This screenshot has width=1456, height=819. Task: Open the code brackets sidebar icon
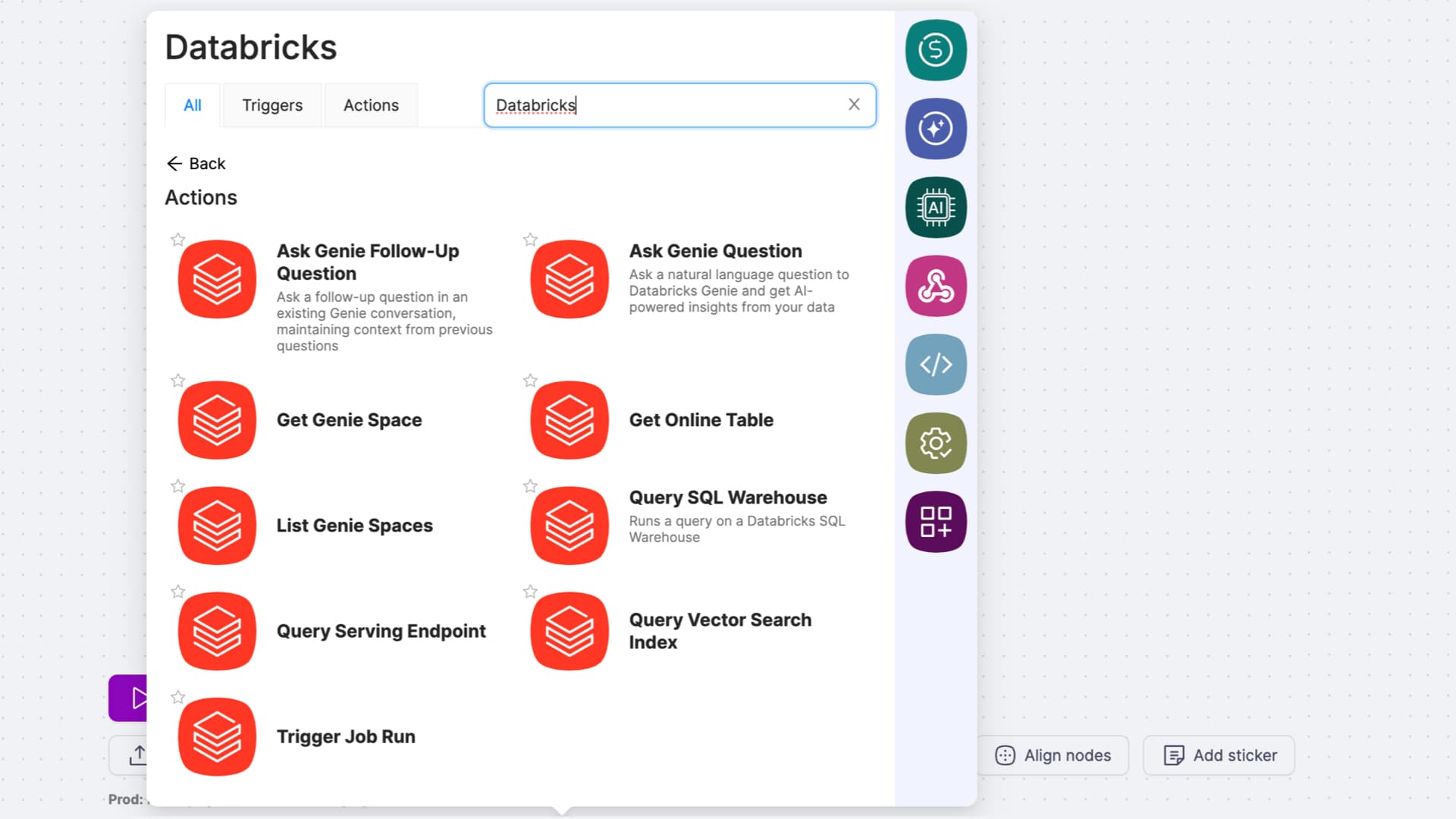[935, 365]
